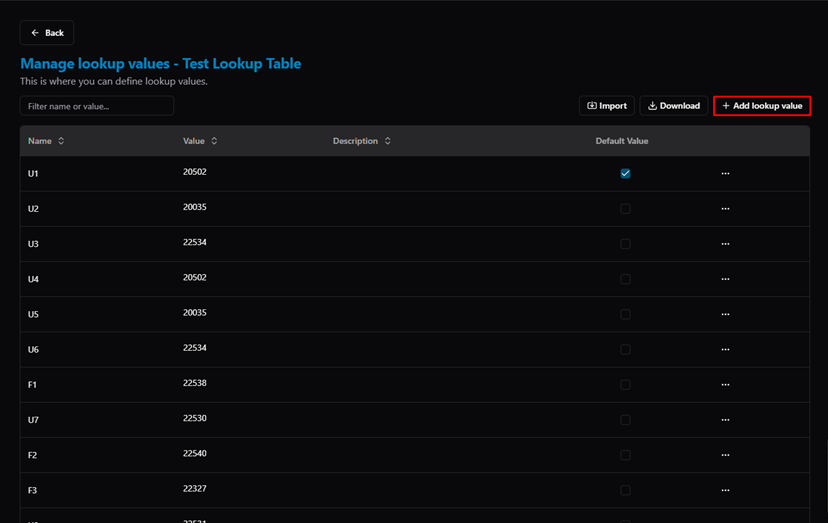
Task: Add a new lookup value
Action: coord(762,106)
